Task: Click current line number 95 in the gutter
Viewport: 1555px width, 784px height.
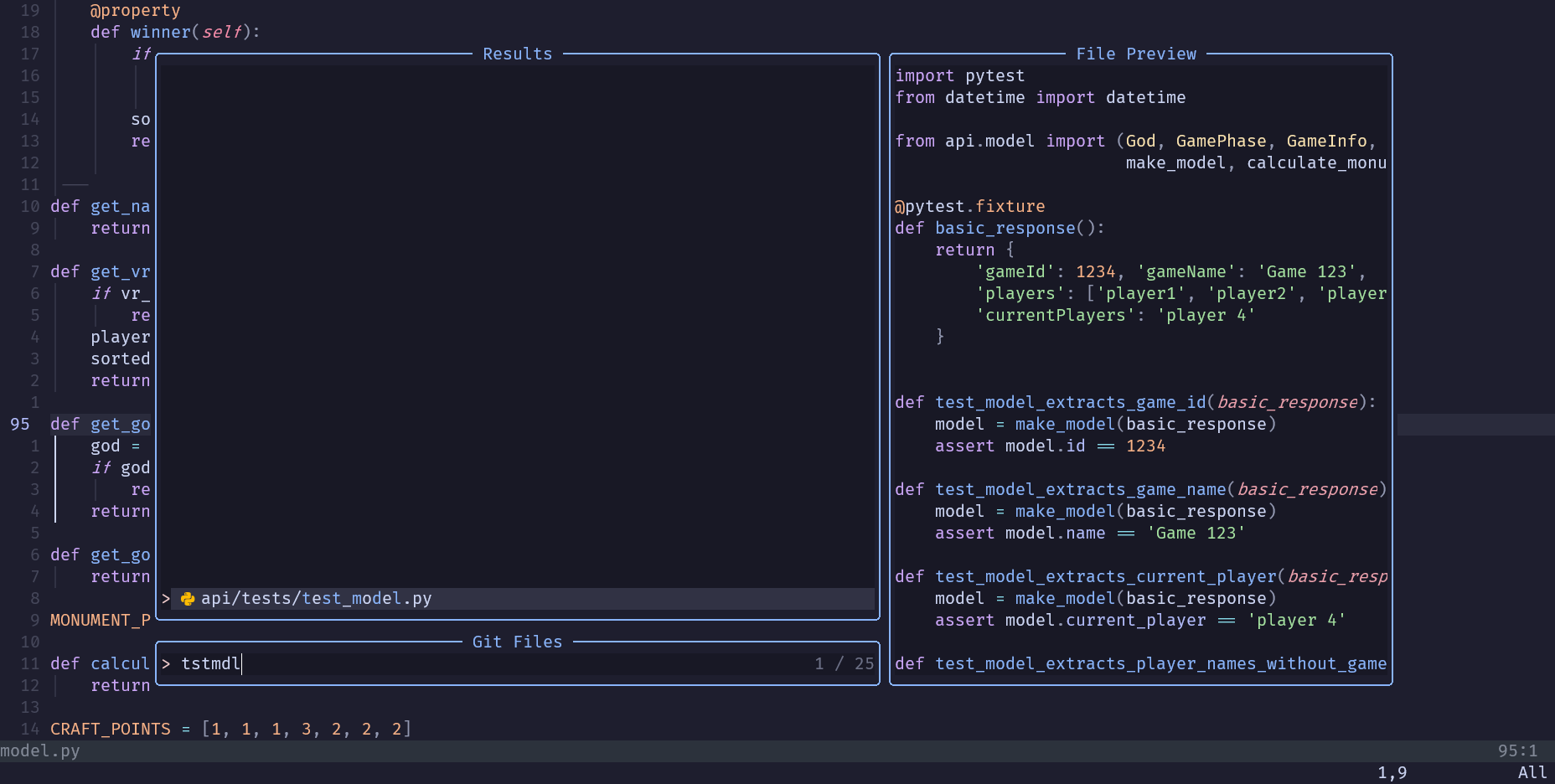Action: (x=20, y=425)
